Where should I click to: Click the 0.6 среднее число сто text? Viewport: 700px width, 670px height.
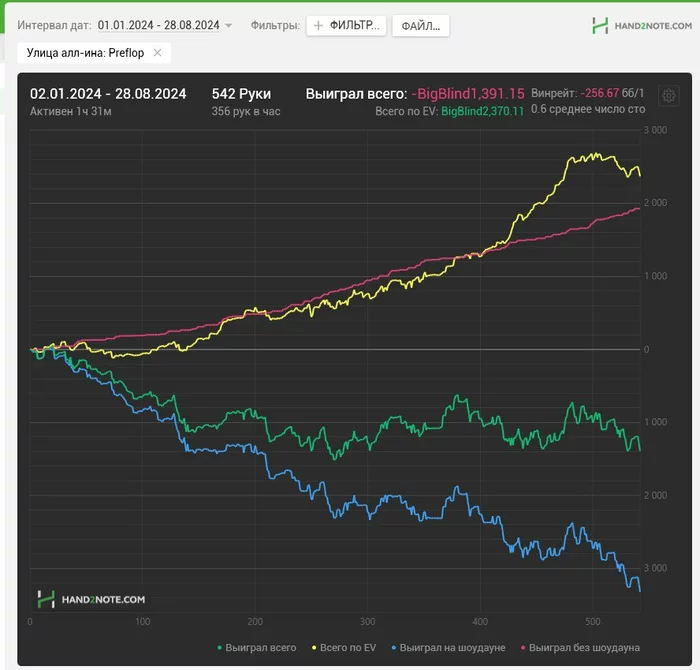[x=588, y=109]
